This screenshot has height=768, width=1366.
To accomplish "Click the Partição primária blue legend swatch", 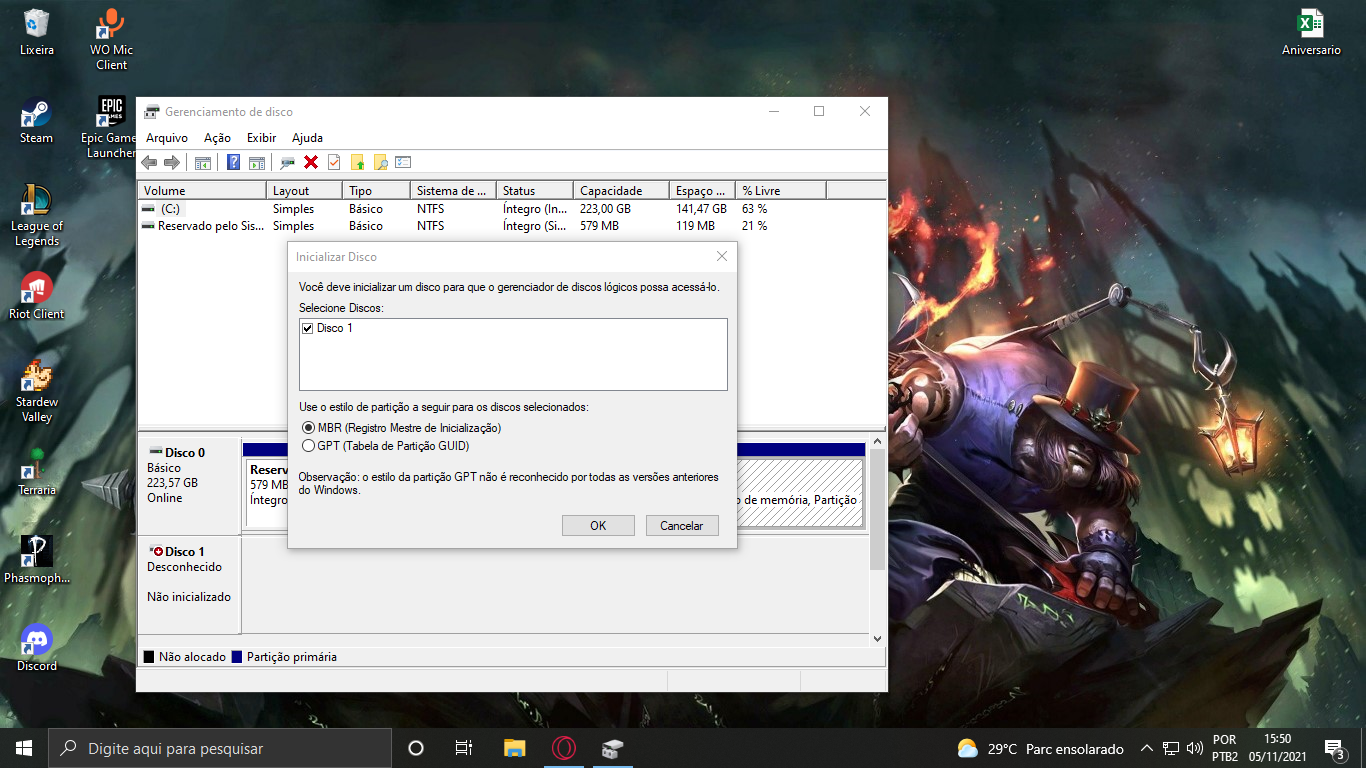I will [237, 657].
